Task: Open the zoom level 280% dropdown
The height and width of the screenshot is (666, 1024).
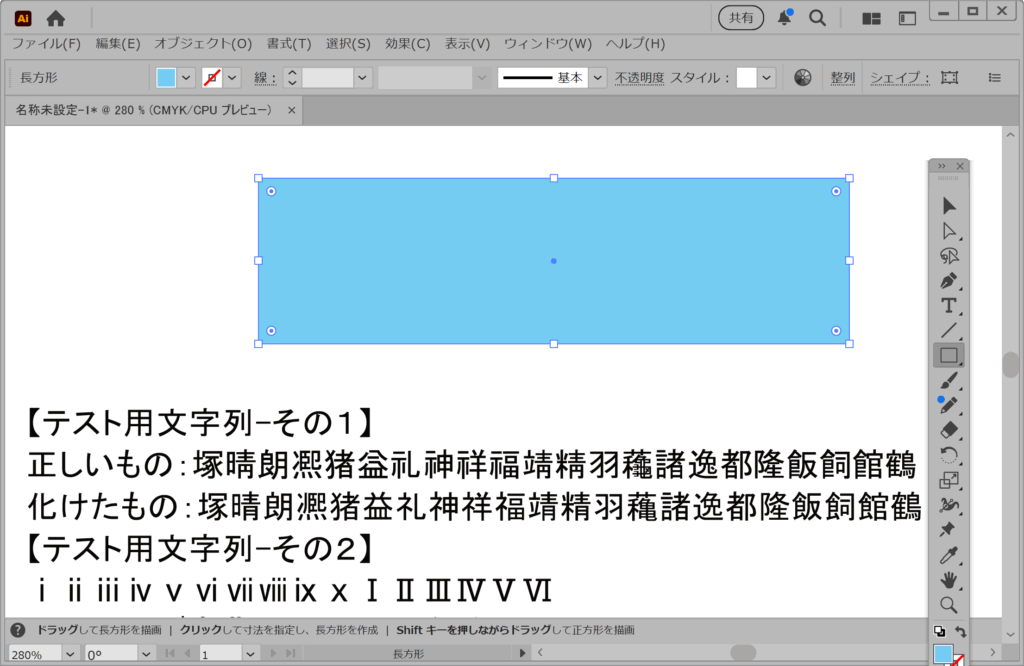Action: point(69,654)
